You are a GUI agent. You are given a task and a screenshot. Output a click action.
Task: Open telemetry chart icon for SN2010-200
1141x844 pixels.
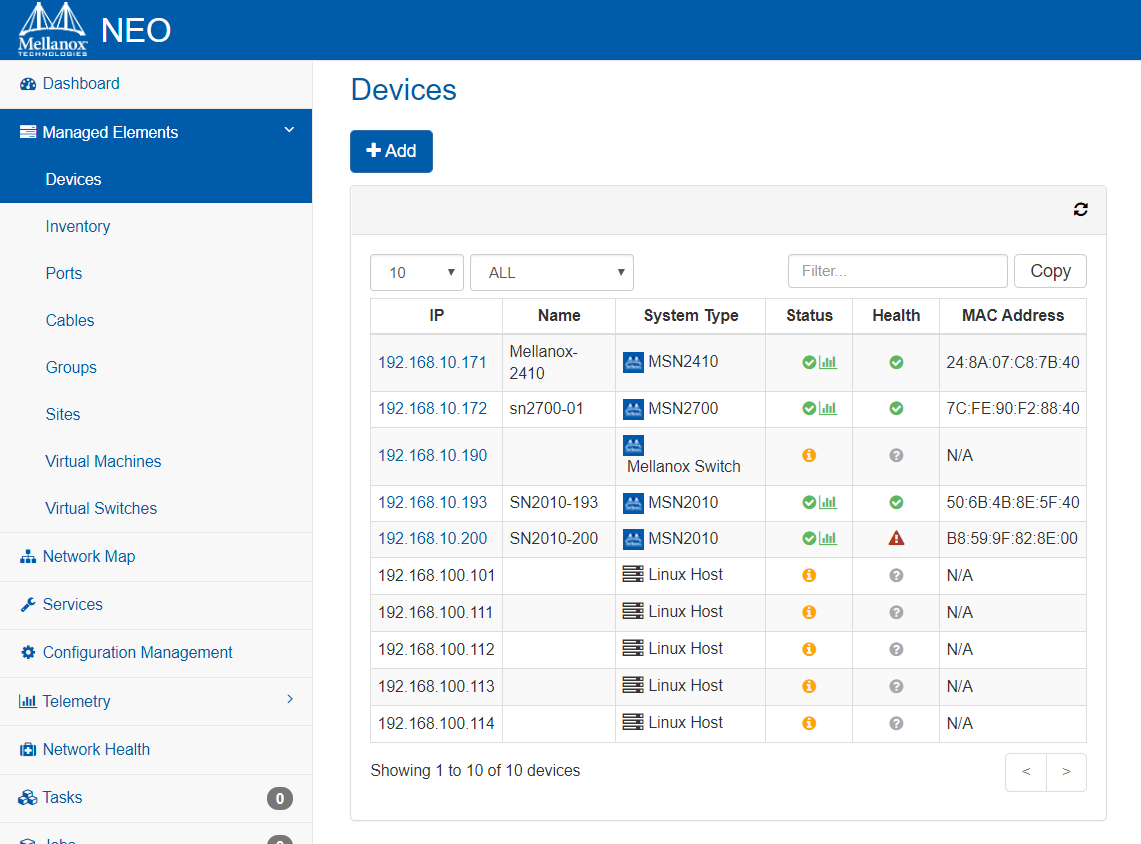tap(828, 538)
